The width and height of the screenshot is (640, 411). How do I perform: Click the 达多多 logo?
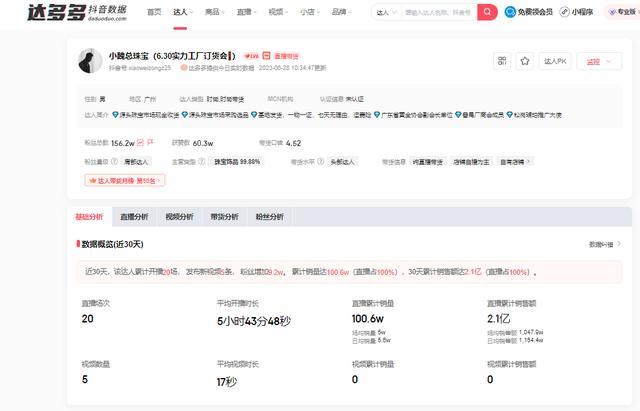[x=77, y=13]
